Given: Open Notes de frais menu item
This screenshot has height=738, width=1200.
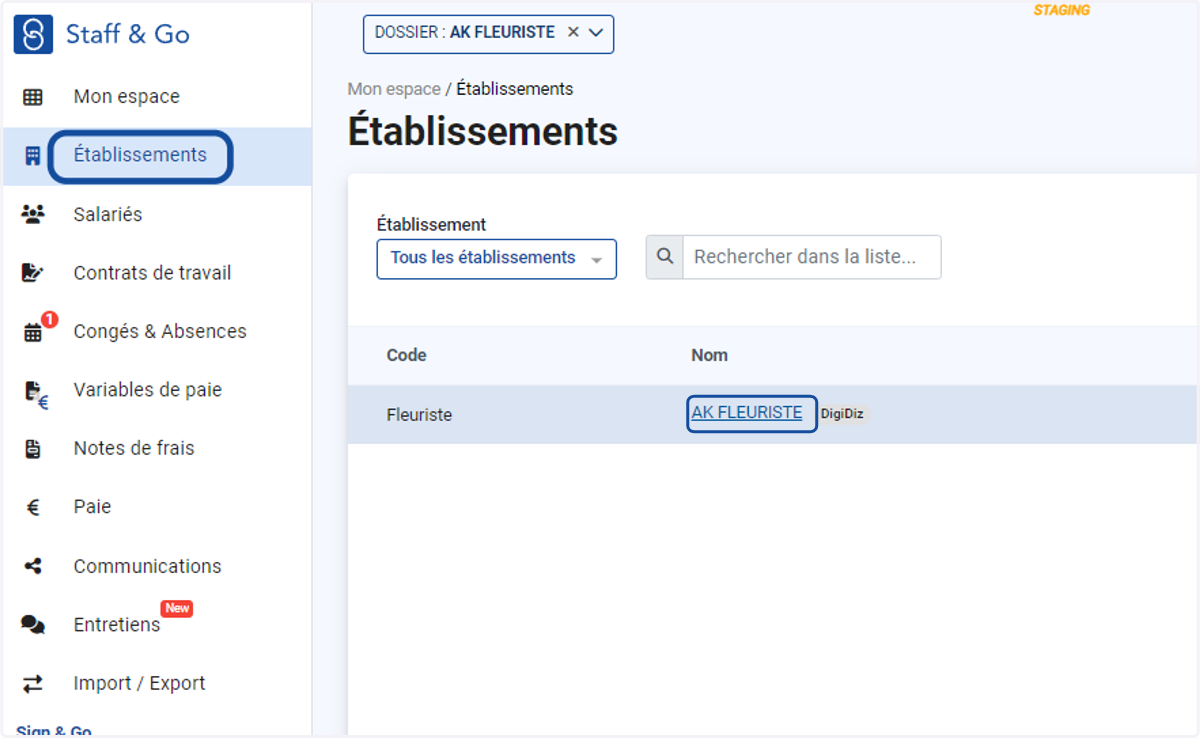Looking at the screenshot, I should [134, 448].
